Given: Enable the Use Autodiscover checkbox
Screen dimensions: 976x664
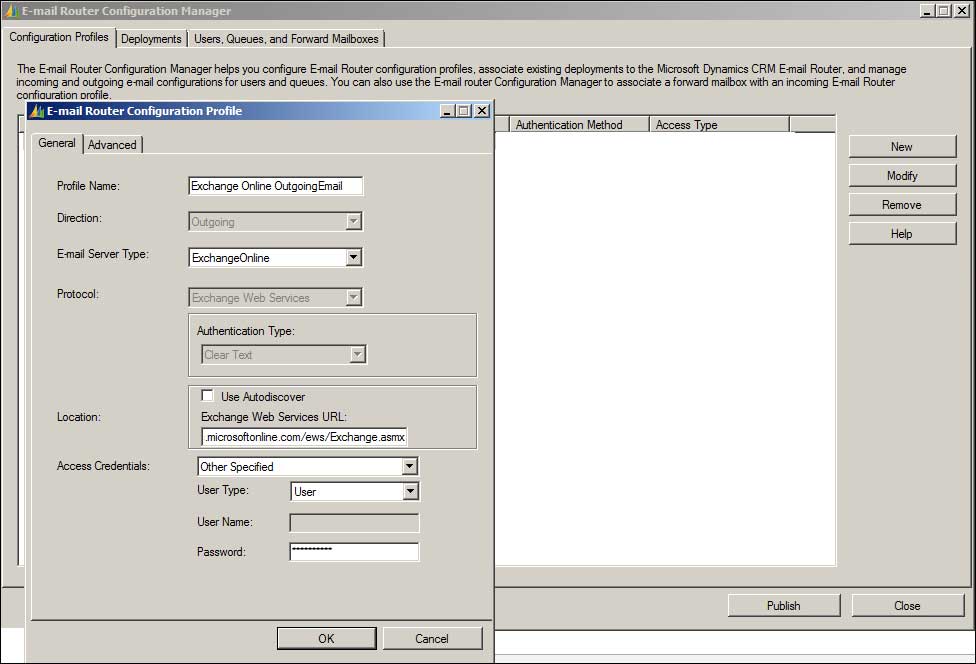Looking at the screenshot, I should (208, 396).
